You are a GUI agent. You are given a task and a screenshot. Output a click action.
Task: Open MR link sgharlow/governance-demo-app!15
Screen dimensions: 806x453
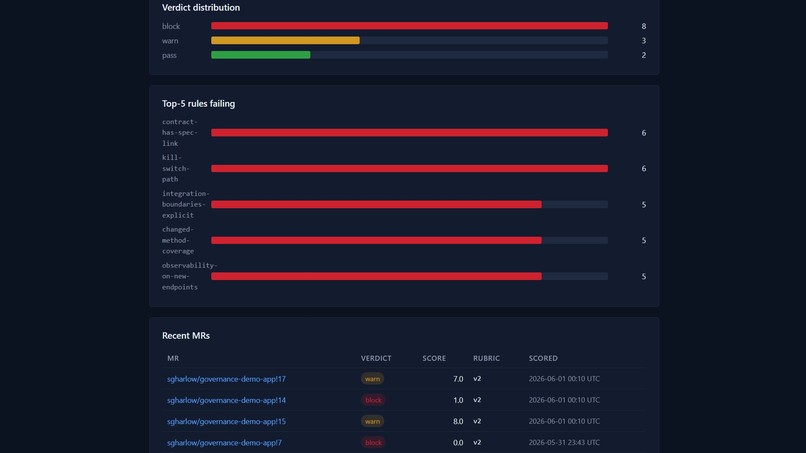pos(226,421)
